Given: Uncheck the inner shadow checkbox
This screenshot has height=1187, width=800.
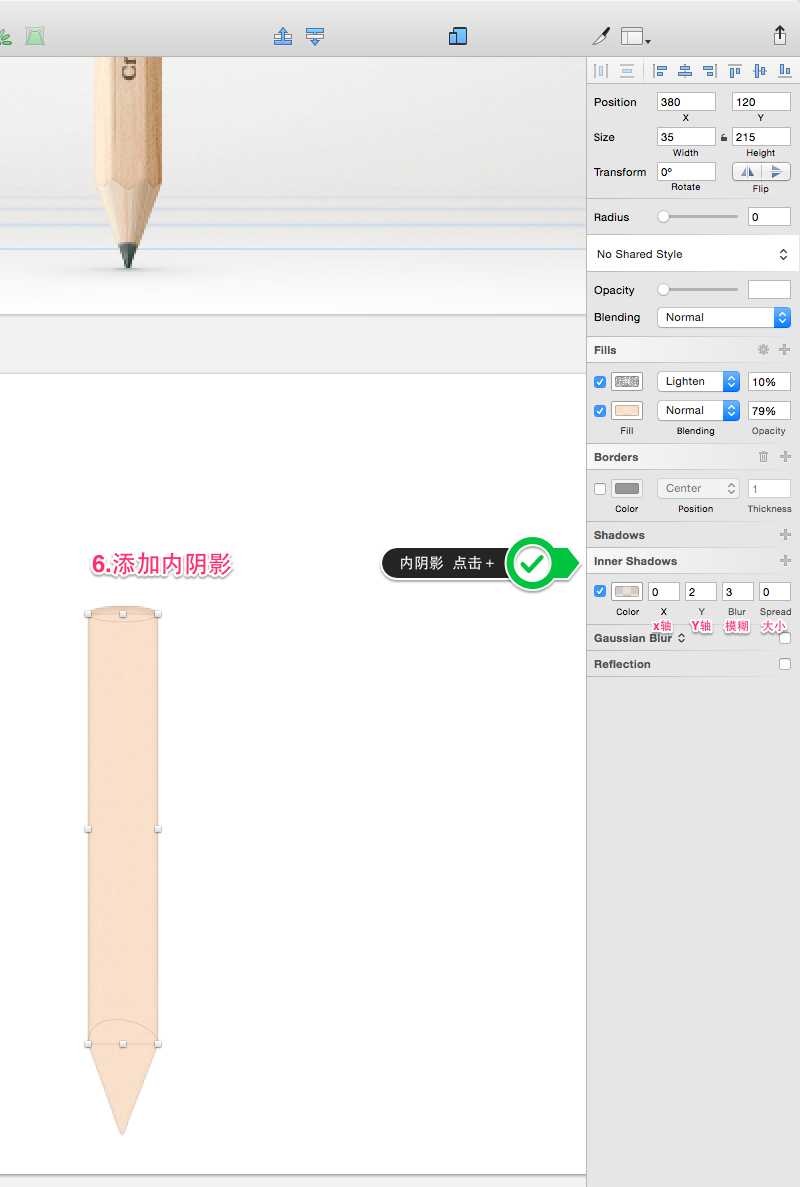Looking at the screenshot, I should pos(600,591).
